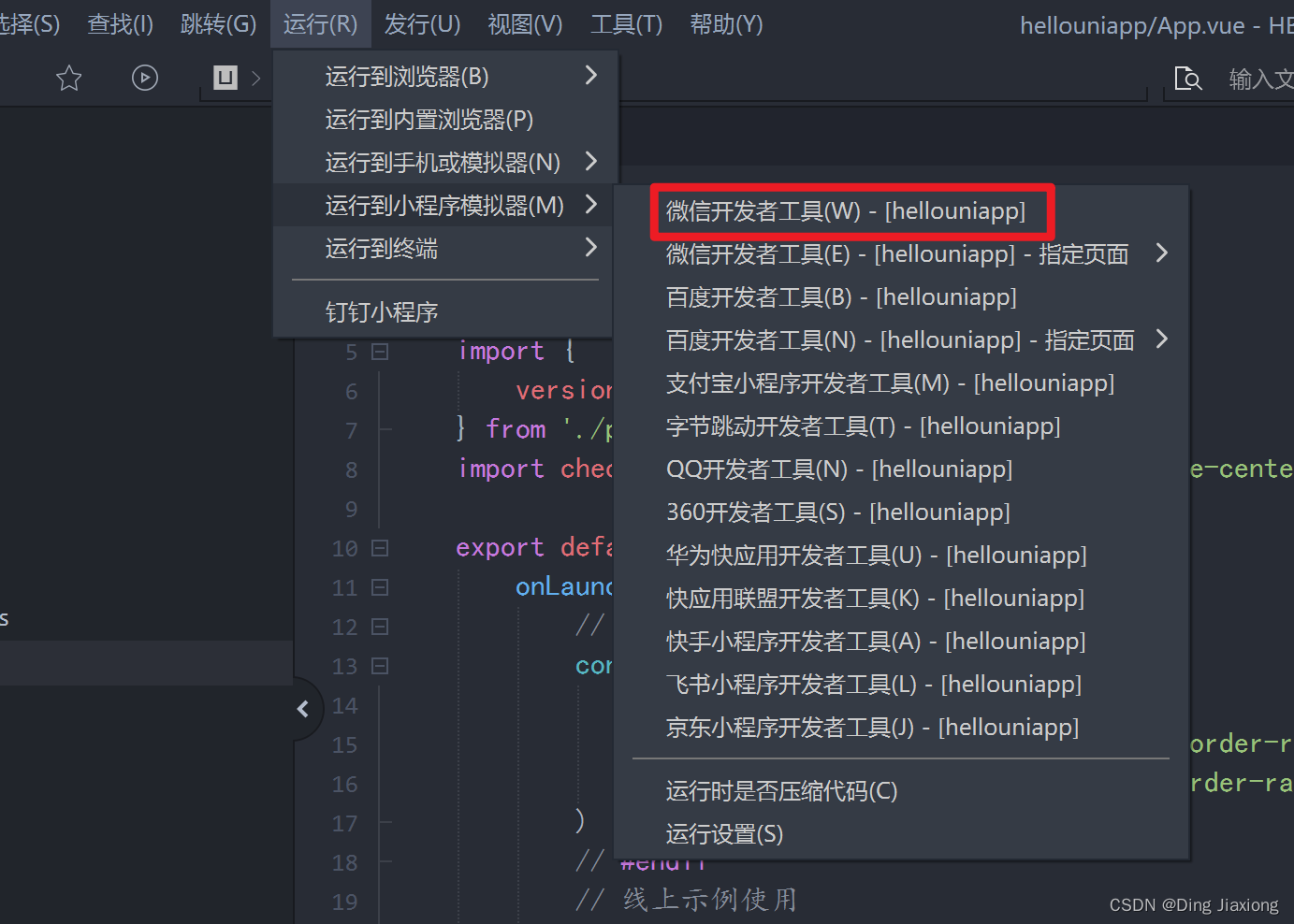Viewport: 1294px width, 924px height.
Task: Collapse code fold marker on line 5
Action: click(x=380, y=353)
